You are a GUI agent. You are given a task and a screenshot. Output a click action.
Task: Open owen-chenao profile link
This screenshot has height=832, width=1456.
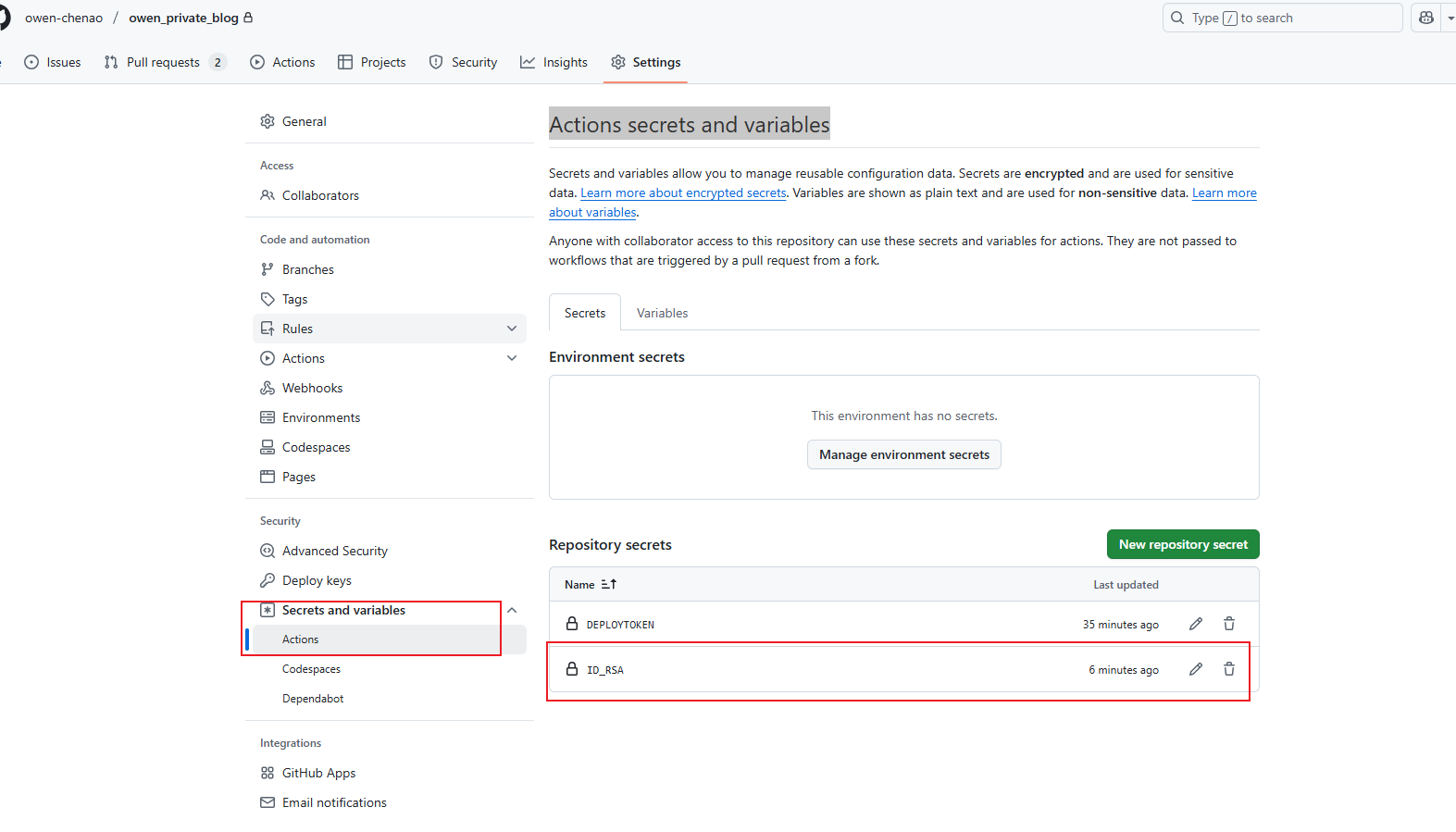click(x=64, y=18)
